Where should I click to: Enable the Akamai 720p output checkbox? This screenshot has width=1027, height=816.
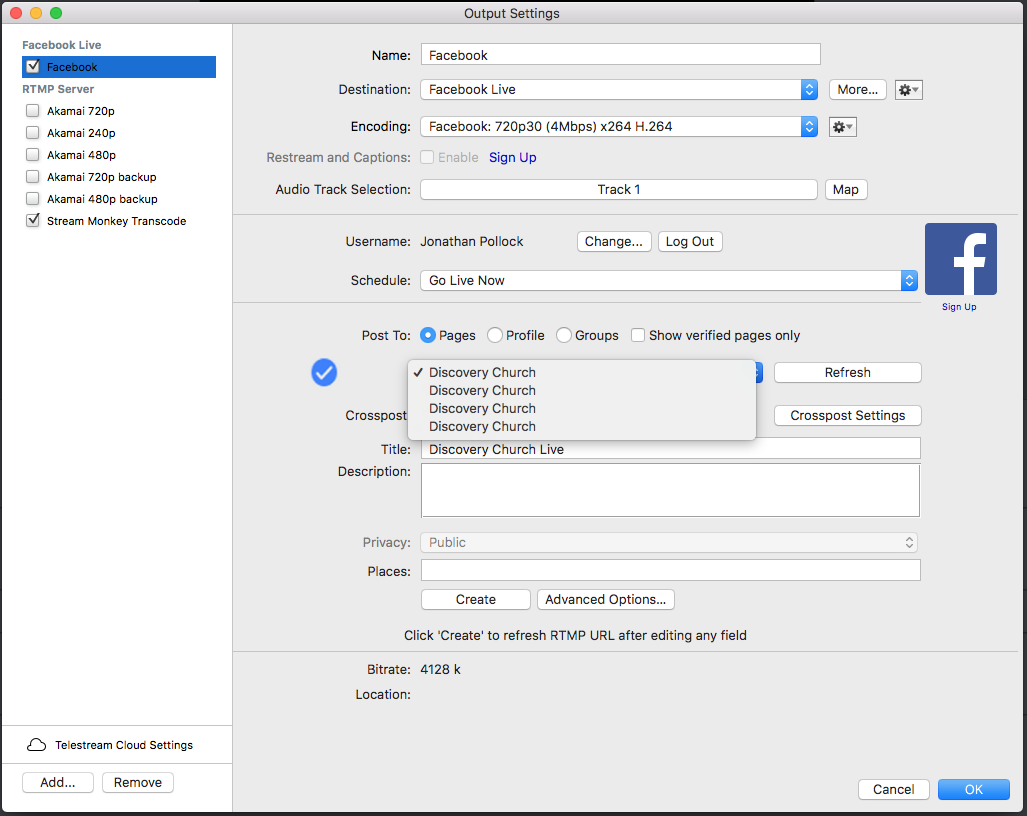tap(33, 111)
